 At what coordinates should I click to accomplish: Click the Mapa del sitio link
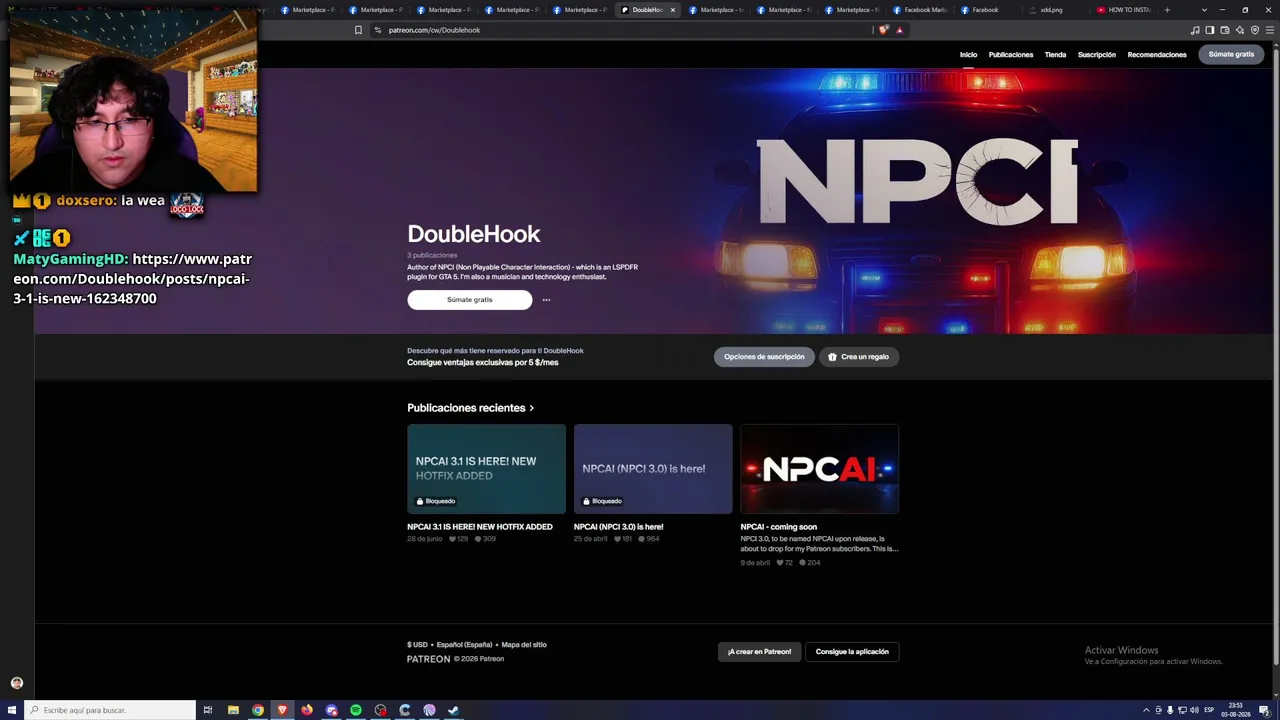pyautogui.click(x=524, y=645)
